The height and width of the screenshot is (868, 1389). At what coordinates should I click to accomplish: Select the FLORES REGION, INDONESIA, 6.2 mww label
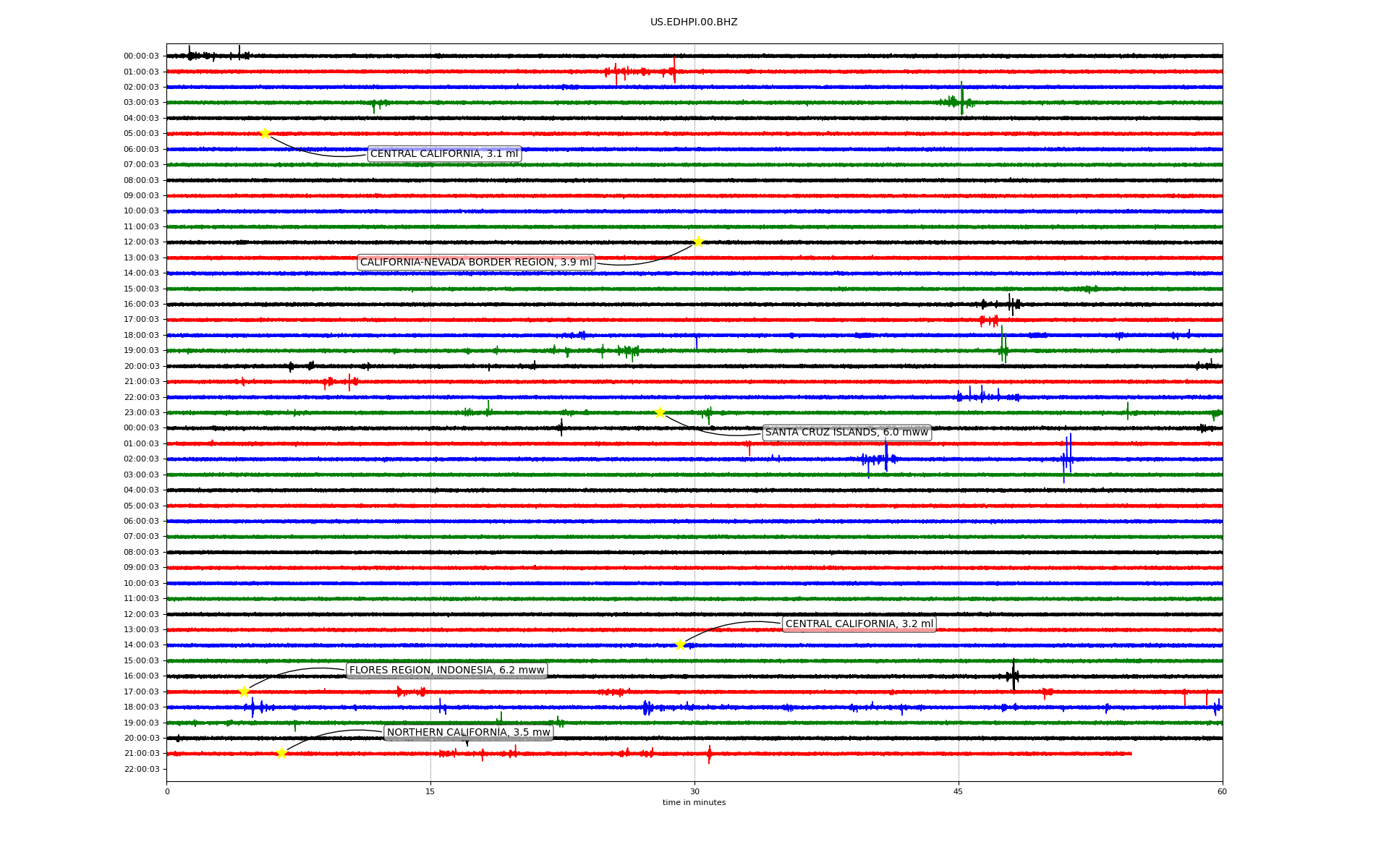(446, 671)
